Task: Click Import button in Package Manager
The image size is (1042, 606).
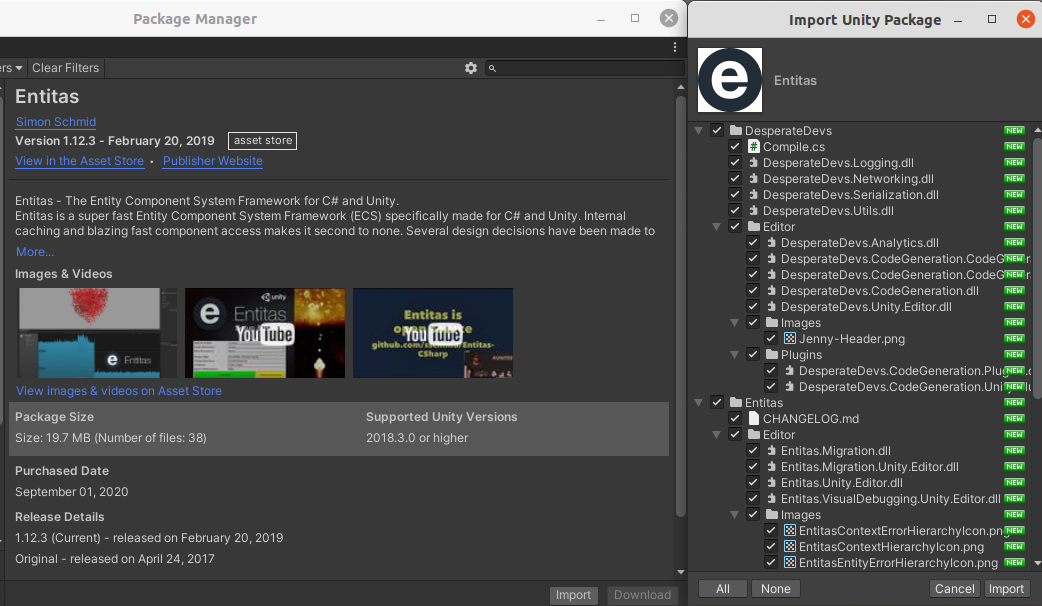Action: (x=573, y=595)
